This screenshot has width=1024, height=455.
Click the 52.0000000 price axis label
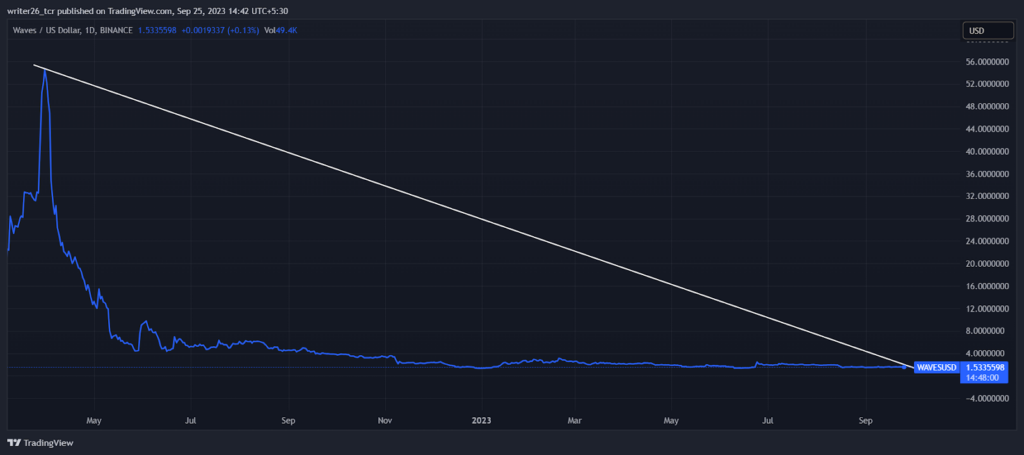985,84
